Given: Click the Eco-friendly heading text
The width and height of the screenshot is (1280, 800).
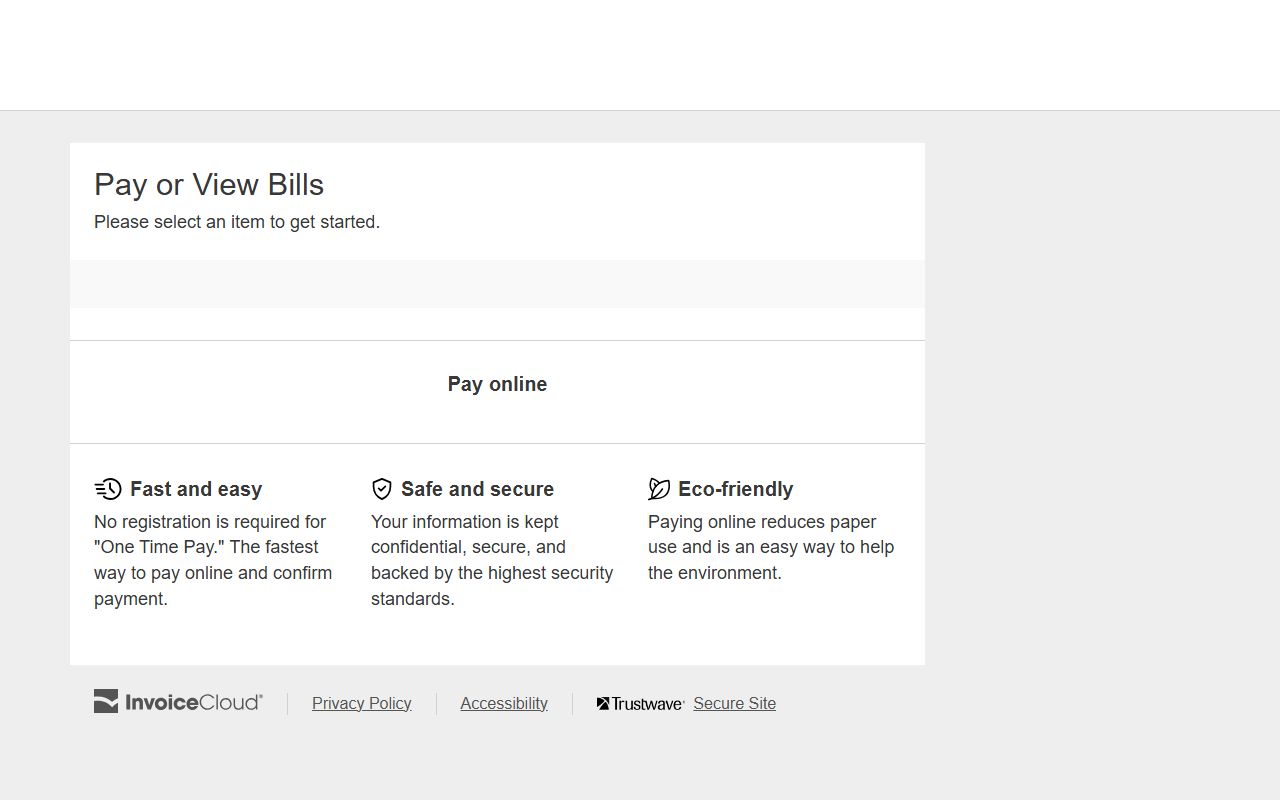Looking at the screenshot, I should [735, 489].
